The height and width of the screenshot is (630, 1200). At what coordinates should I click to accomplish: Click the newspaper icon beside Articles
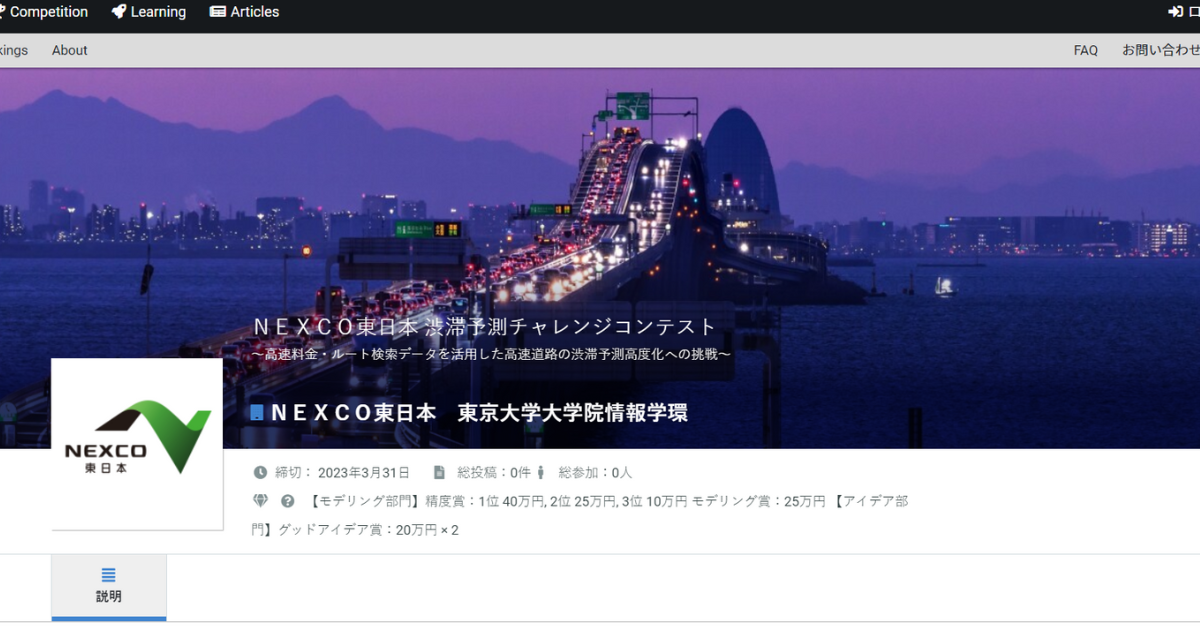(218, 12)
